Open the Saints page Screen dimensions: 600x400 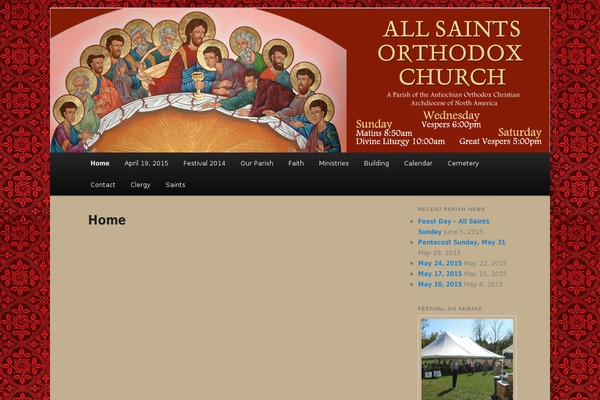[x=175, y=185]
